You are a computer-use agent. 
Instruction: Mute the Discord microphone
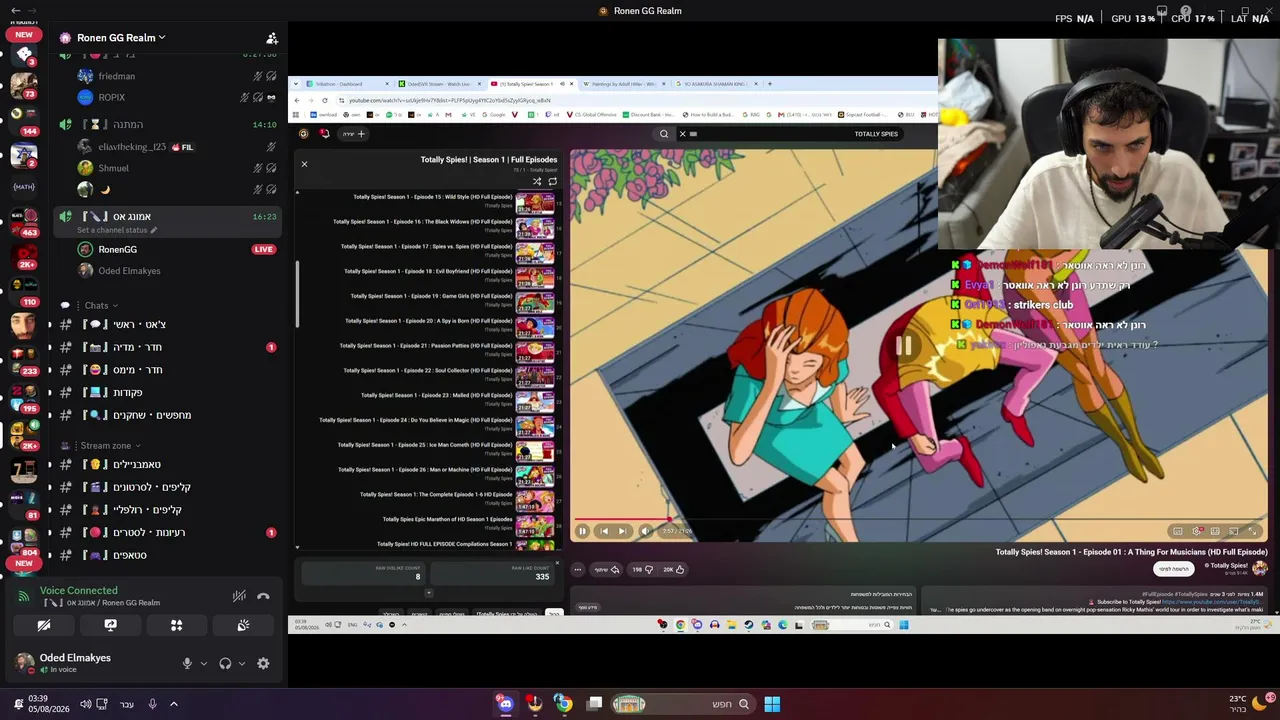(x=187, y=663)
